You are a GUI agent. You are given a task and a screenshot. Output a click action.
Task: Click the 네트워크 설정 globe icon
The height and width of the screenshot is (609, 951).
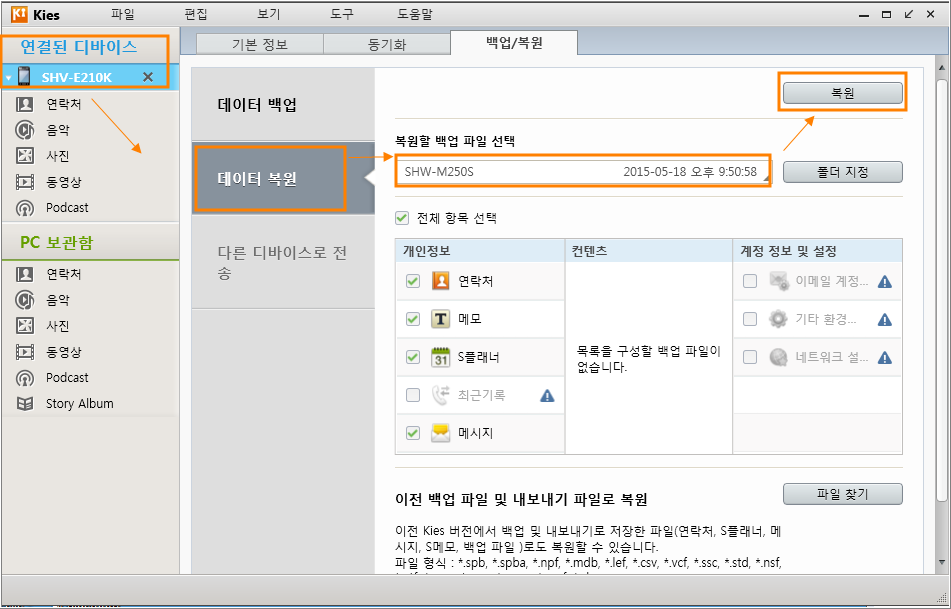tap(778, 357)
